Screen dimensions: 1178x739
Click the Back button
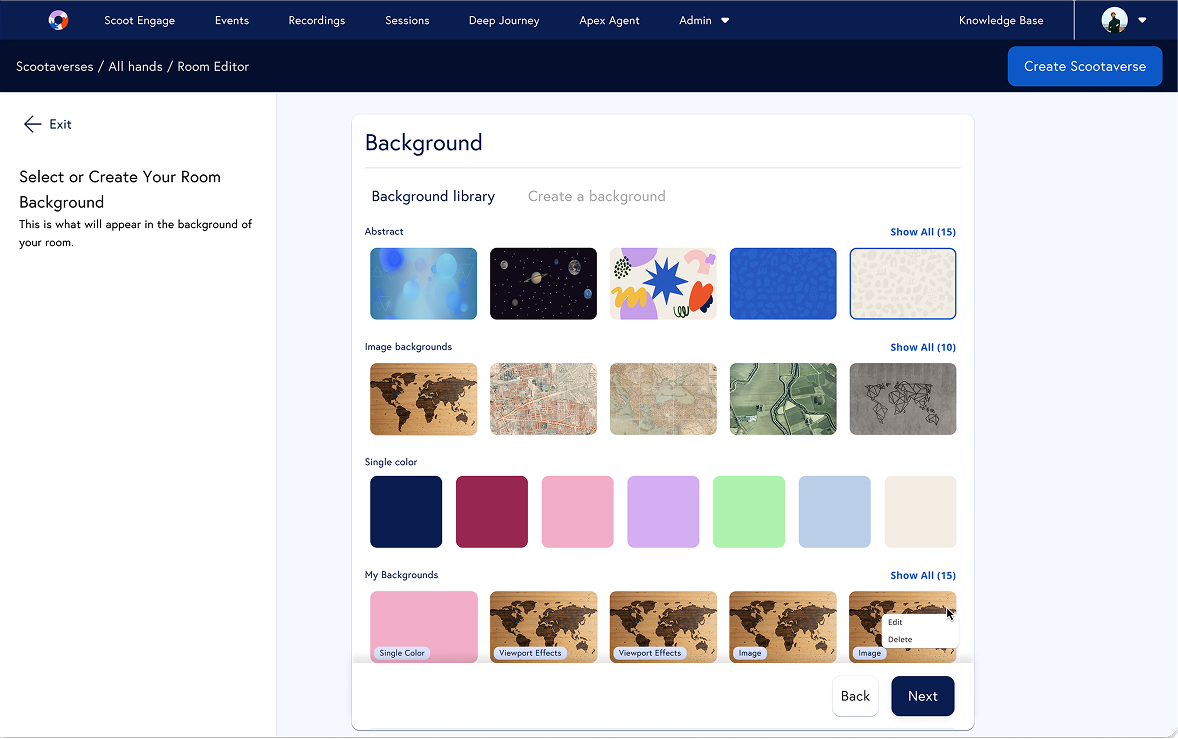point(855,696)
